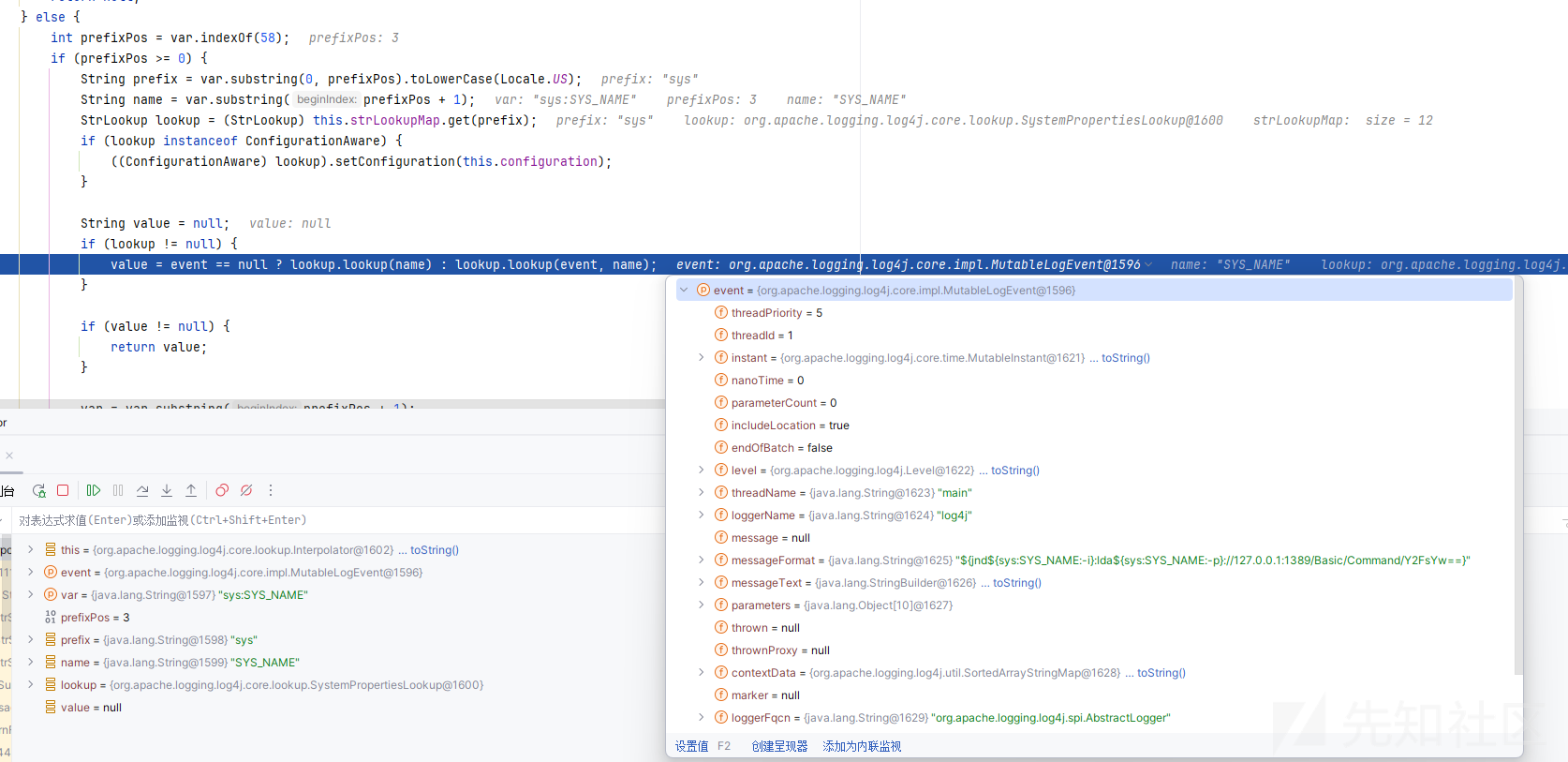Expand the event variable in Variables panel

(30, 572)
